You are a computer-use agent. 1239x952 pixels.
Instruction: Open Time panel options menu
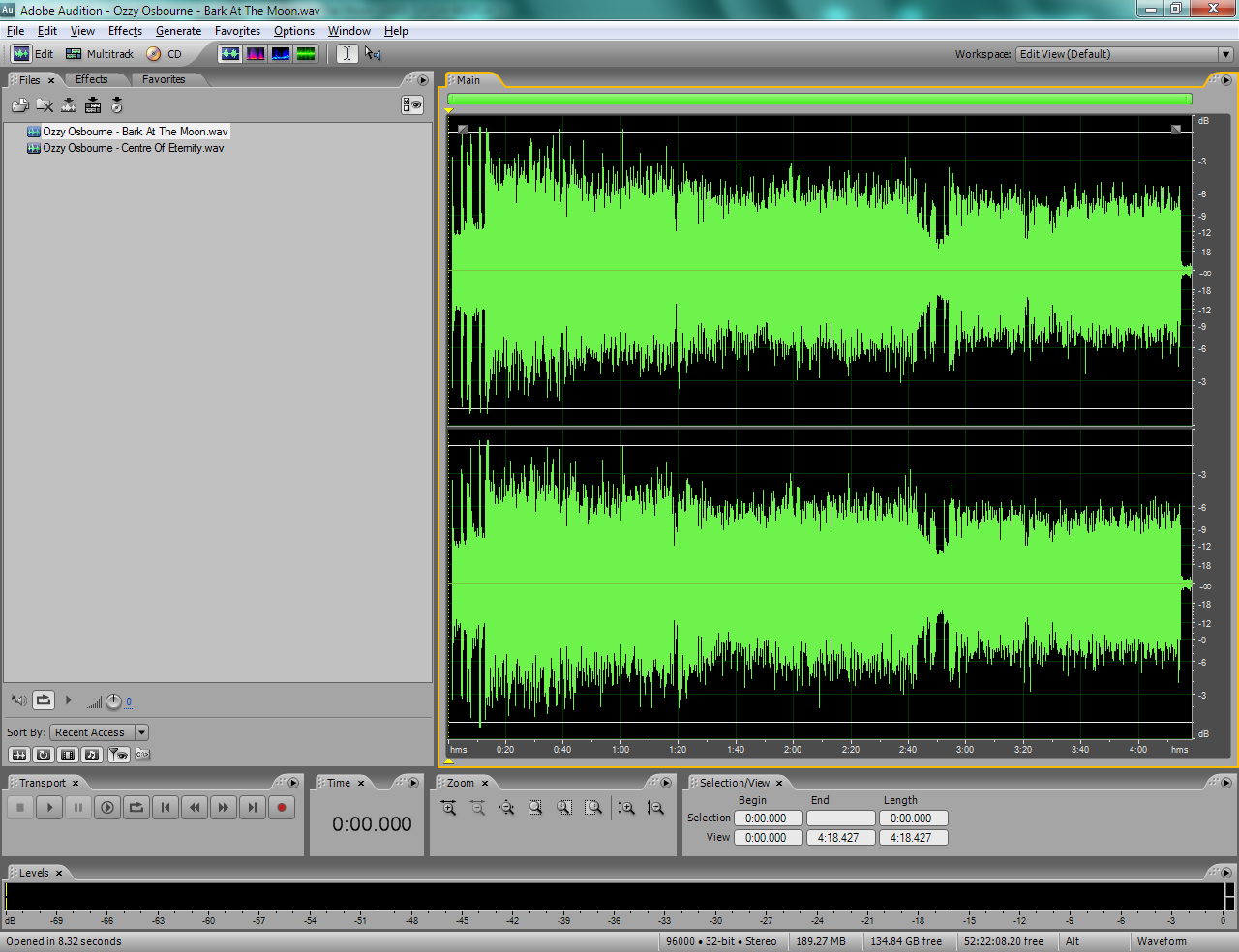pyautogui.click(x=413, y=783)
